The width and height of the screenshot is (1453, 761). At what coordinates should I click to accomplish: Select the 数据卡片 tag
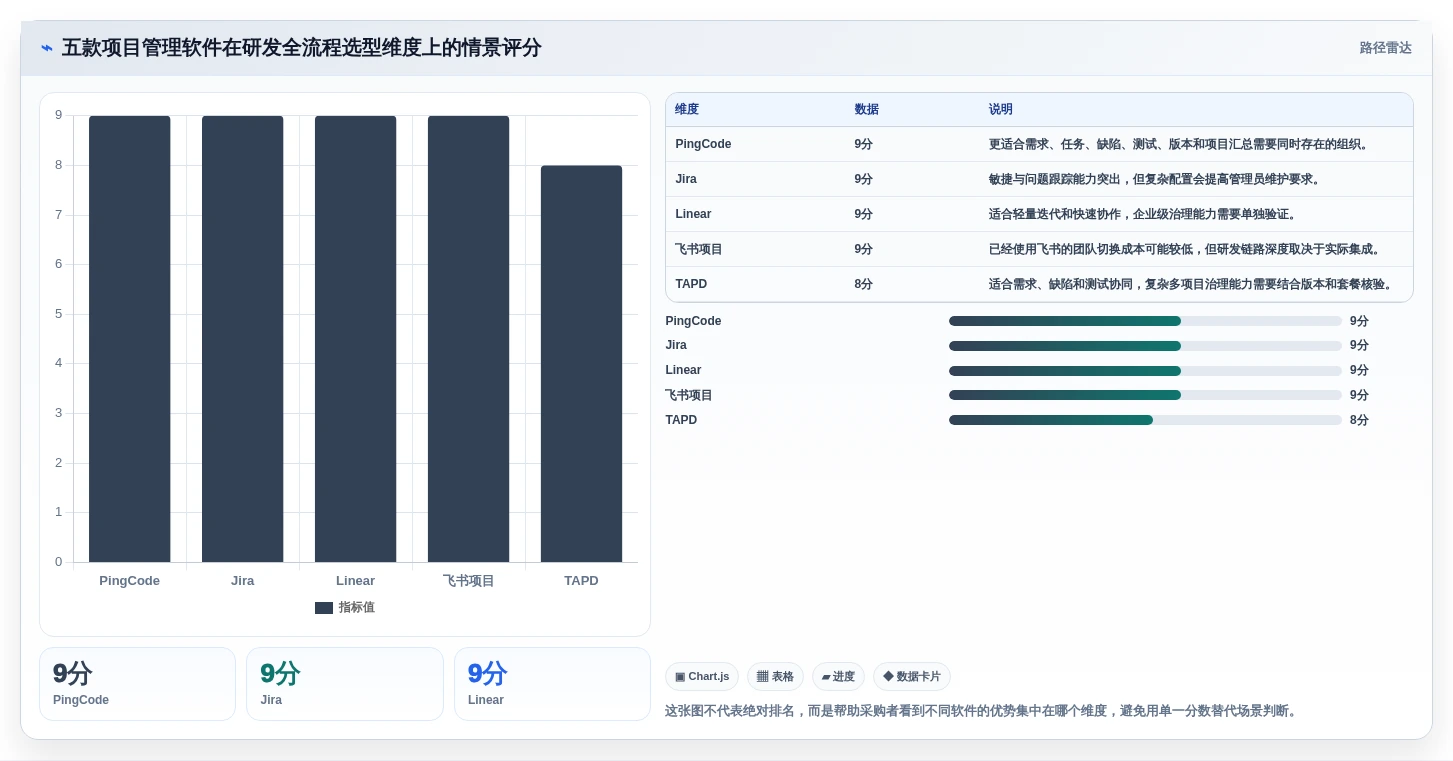[x=912, y=677]
